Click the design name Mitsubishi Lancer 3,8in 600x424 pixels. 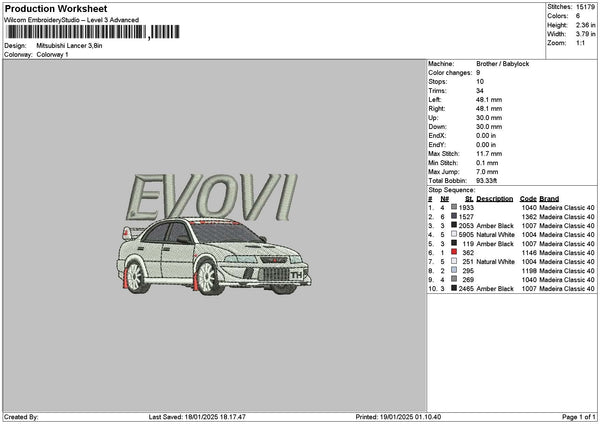69,46
